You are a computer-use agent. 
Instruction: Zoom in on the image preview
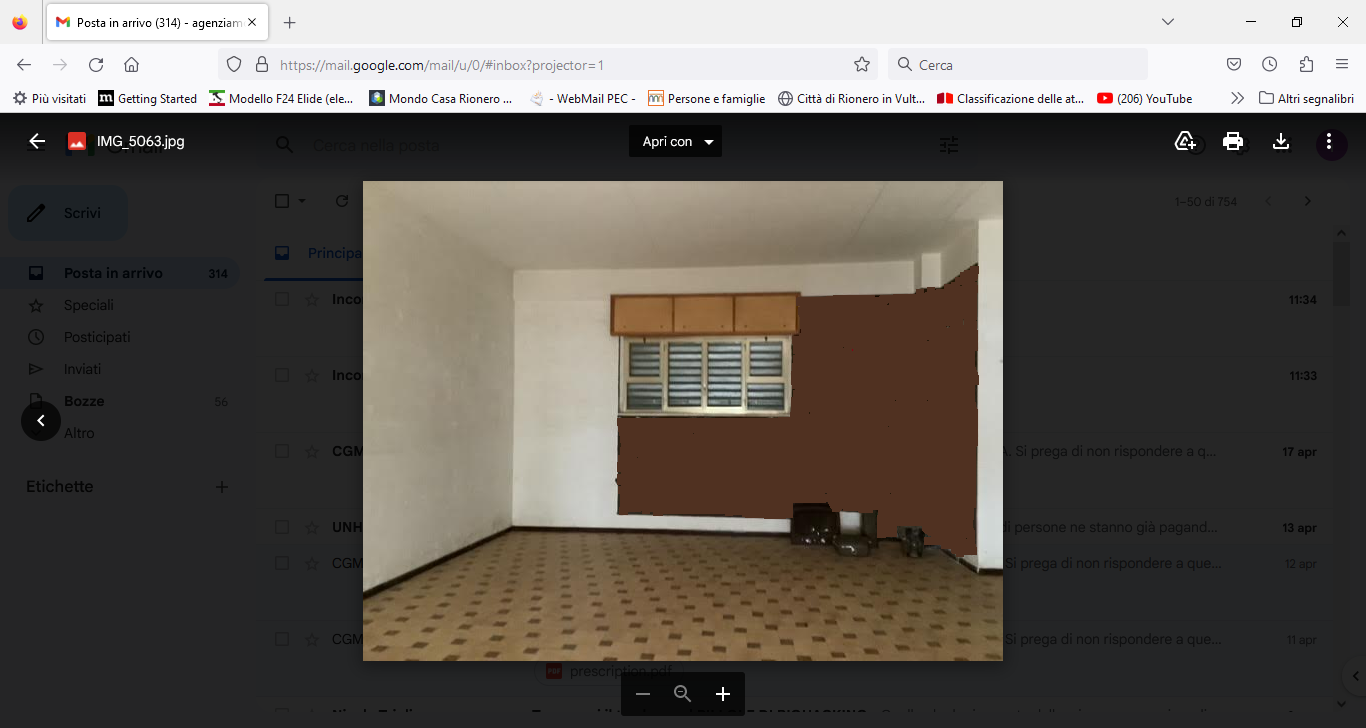coord(723,694)
